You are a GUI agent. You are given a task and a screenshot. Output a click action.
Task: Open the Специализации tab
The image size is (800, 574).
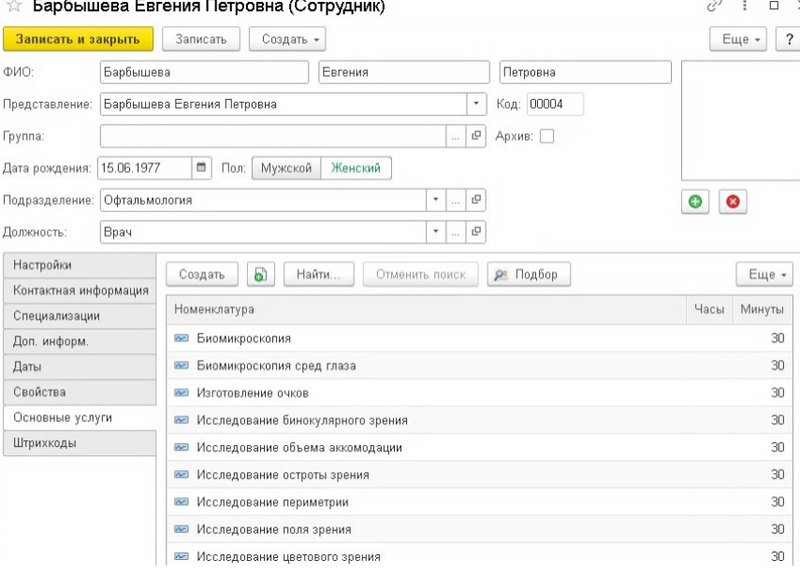[80, 316]
